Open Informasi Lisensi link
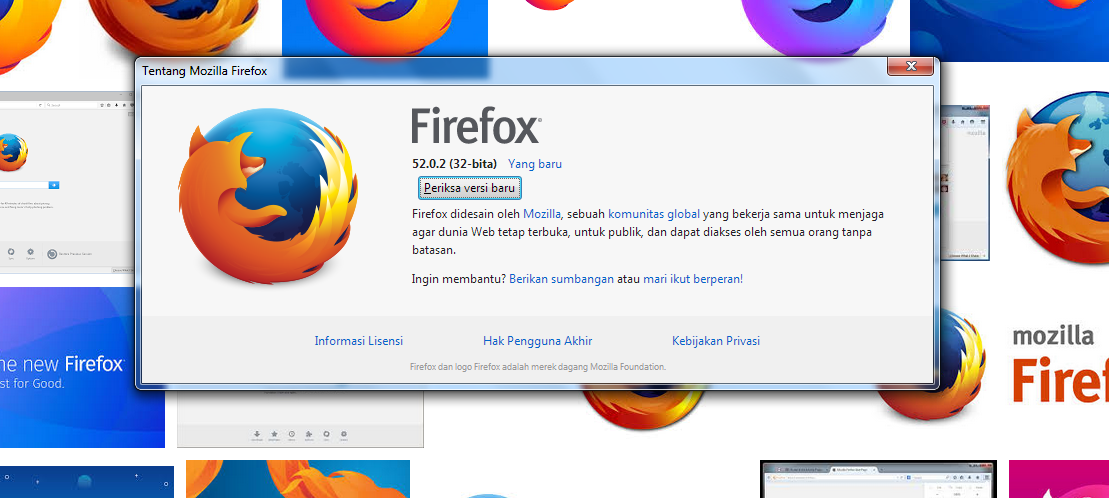This screenshot has height=498, width=1109. tap(359, 341)
